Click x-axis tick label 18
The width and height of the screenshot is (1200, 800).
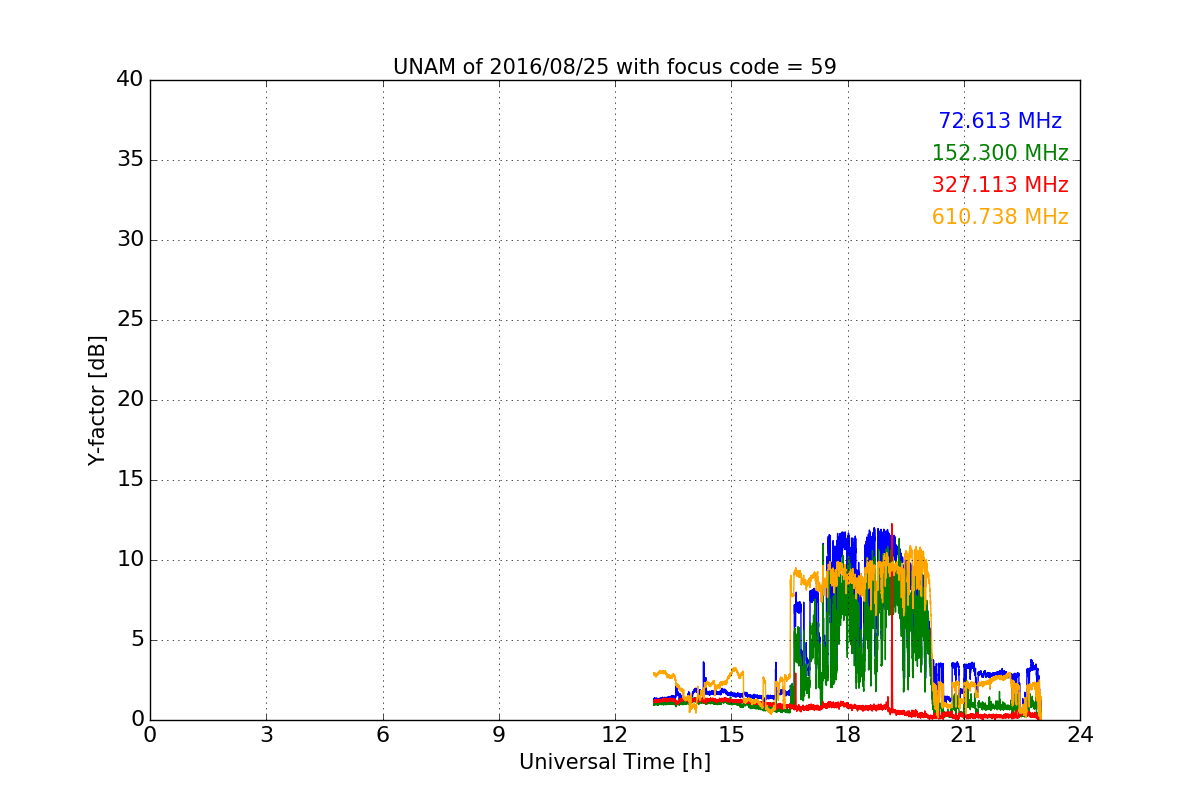coord(847,734)
